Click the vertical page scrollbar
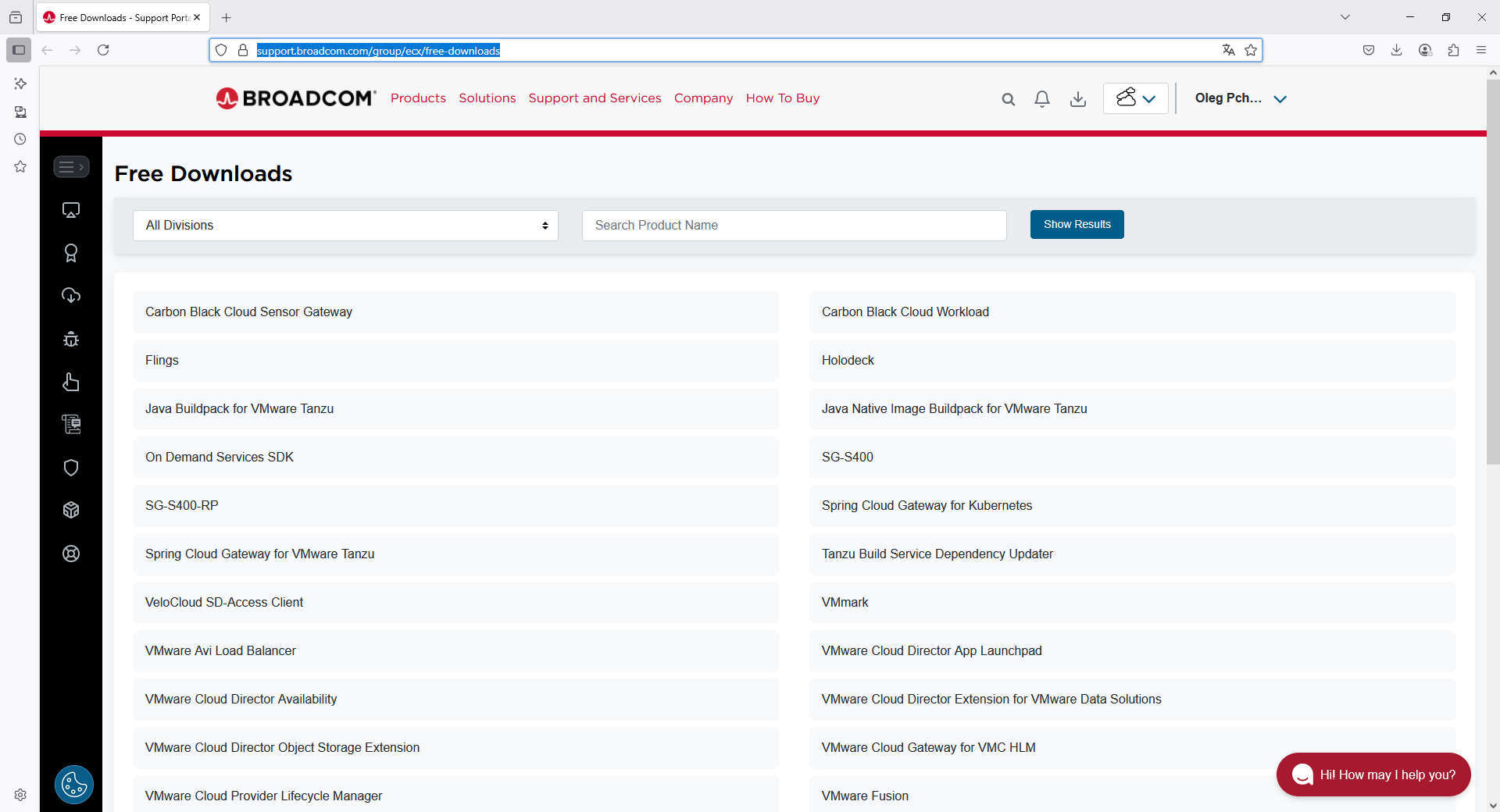1500x812 pixels. point(1493,271)
